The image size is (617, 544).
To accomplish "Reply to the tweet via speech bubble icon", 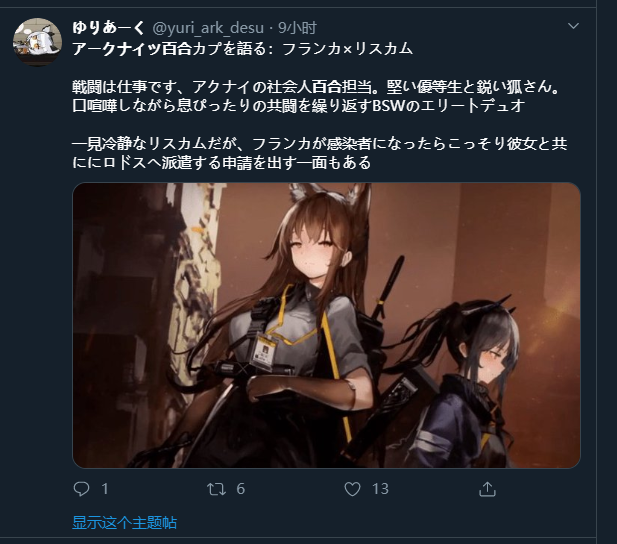I will click(81, 489).
